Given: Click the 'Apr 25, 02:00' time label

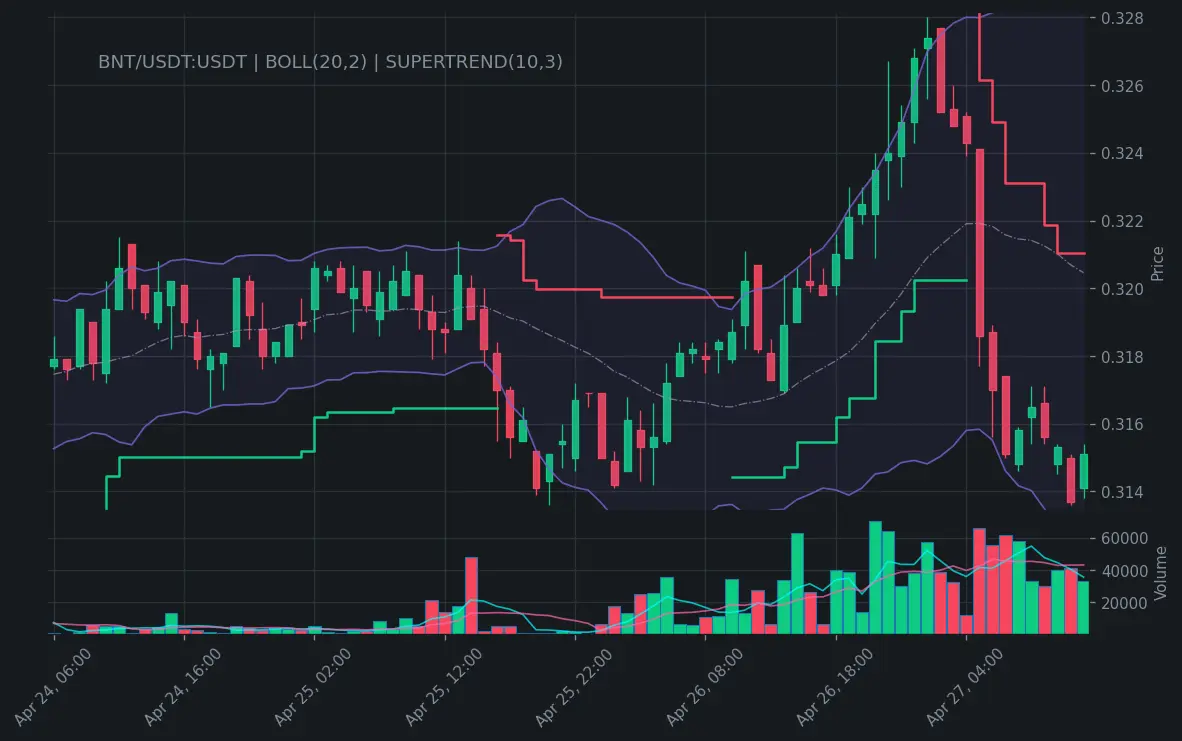Looking at the screenshot, I should coord(313,687).
